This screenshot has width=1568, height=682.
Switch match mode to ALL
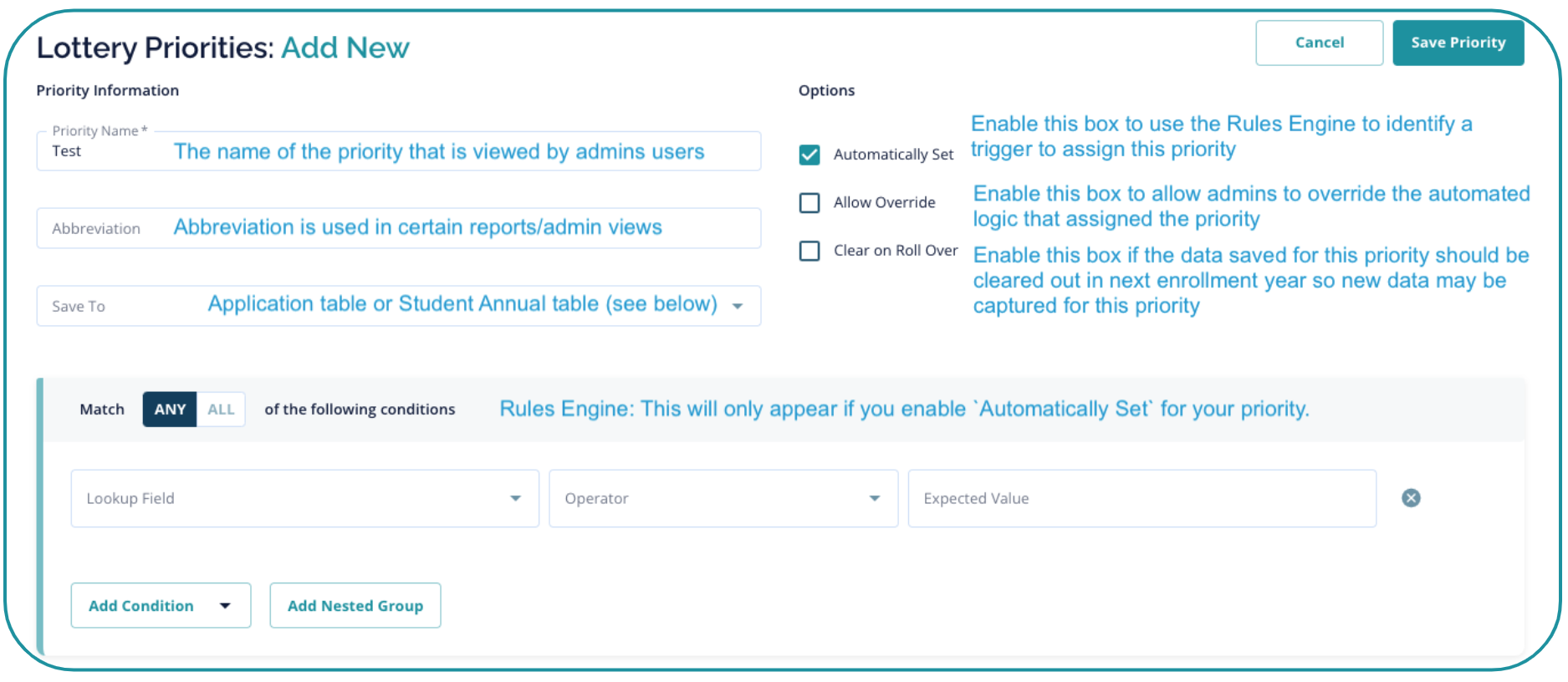pyautogui.click(x=221, y=410)
